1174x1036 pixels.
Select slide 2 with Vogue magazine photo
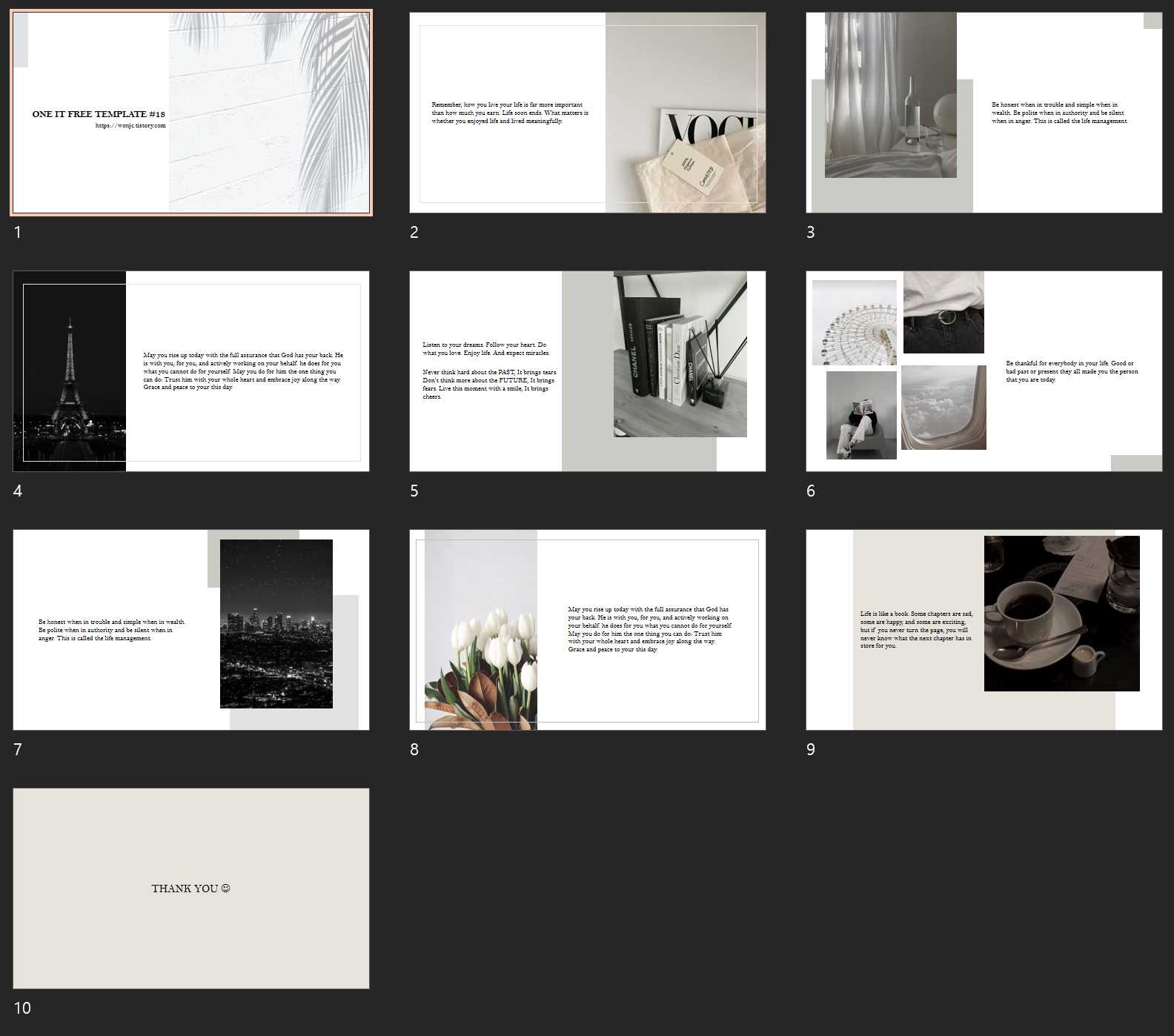pos(588,113)
